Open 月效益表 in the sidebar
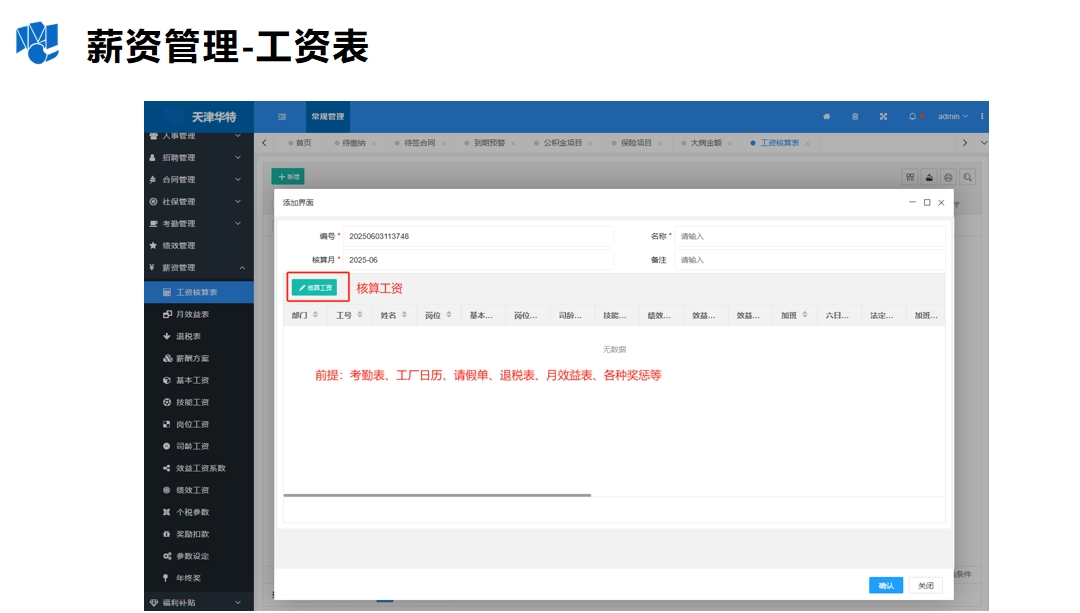This screenshot has height=613, width=1080. tap(199, 314)
